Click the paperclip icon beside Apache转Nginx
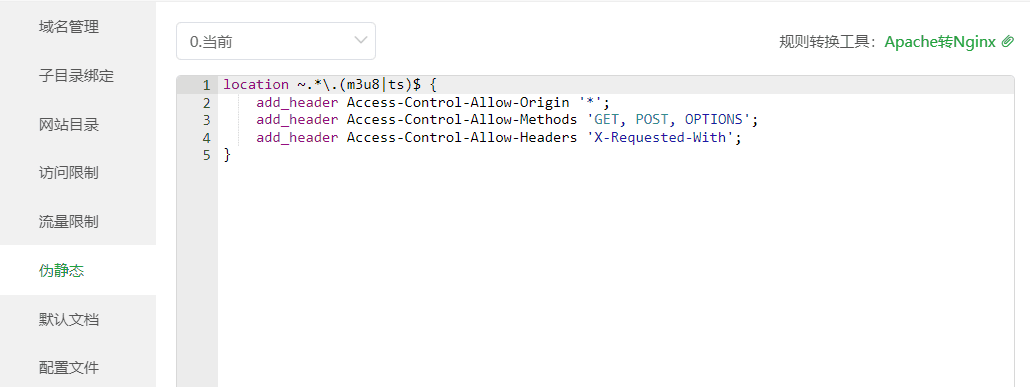The width and height of the screenshot is (1030, 387). [1008, 42]
